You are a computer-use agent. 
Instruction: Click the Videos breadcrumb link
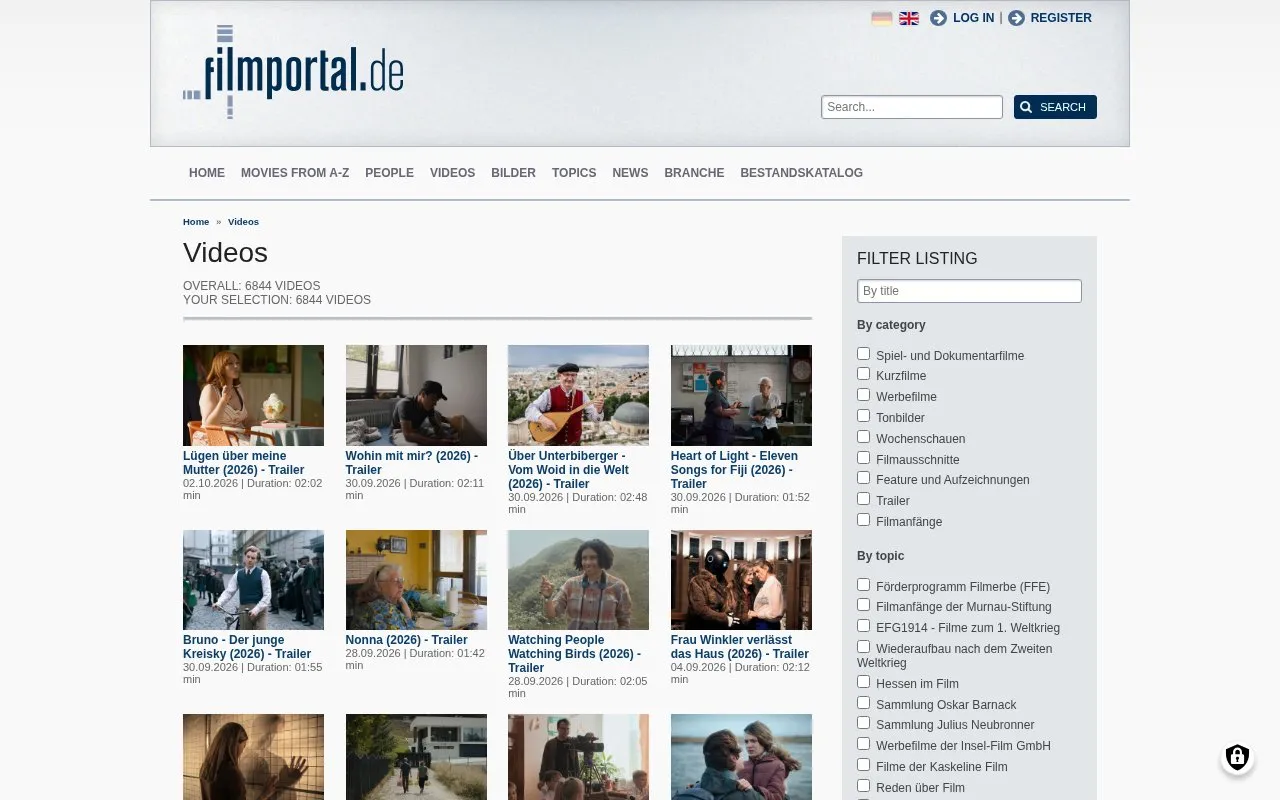pyautogui.click(x=243, y=222)
